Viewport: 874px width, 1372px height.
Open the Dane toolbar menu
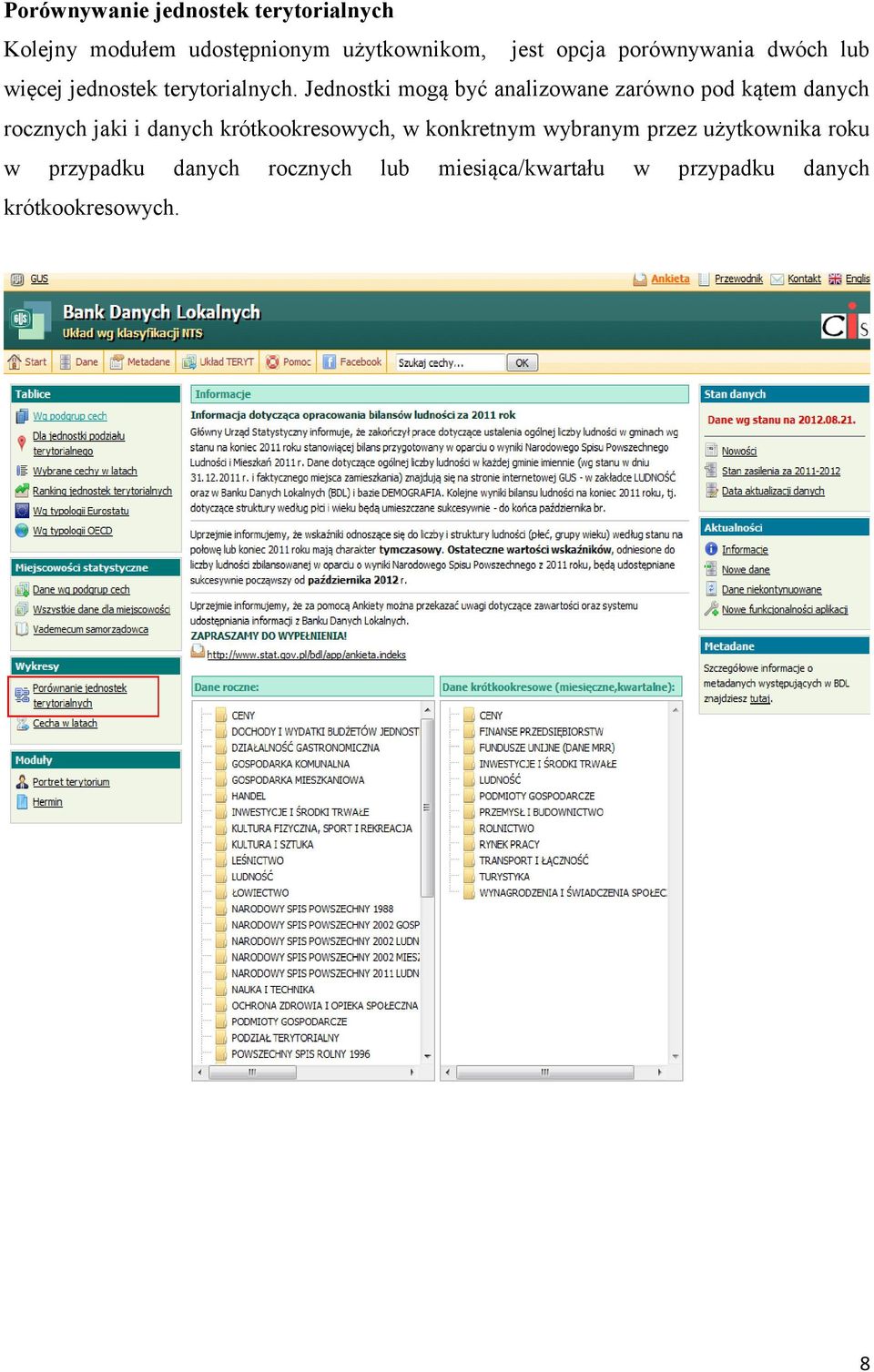pos(79,361)
